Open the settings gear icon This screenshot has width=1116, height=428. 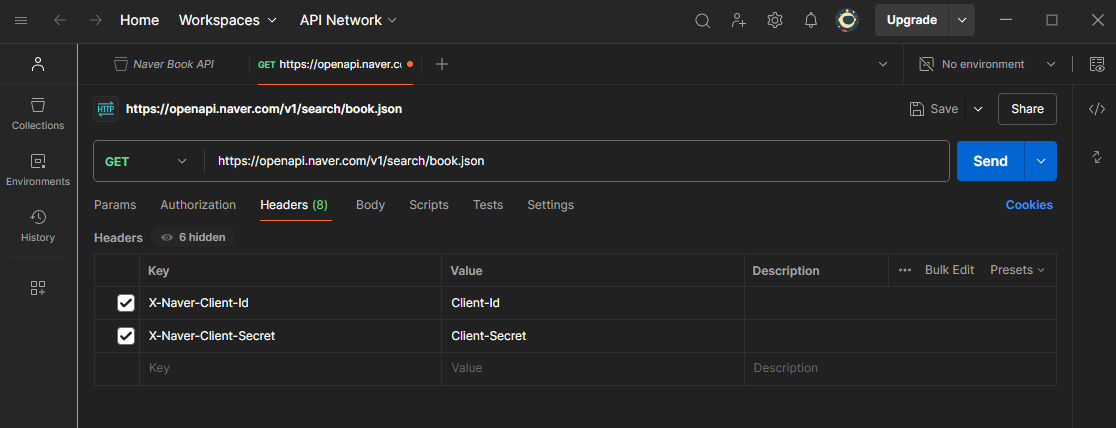coord(775,21)
